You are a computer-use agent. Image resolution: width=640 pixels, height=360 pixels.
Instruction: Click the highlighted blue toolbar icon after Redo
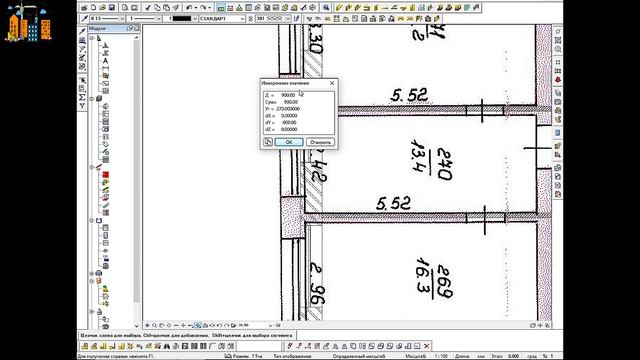(x=221, y=7)
